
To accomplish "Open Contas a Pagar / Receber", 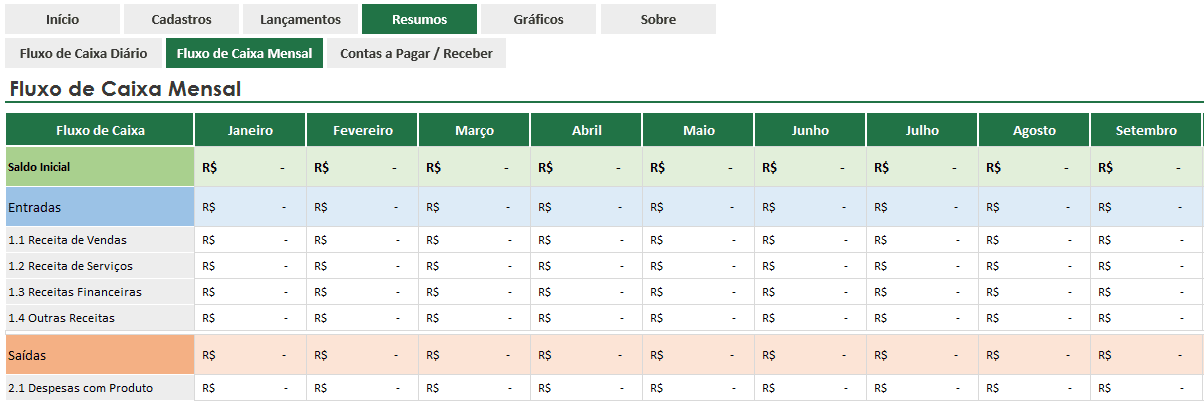I will [416, 53].
